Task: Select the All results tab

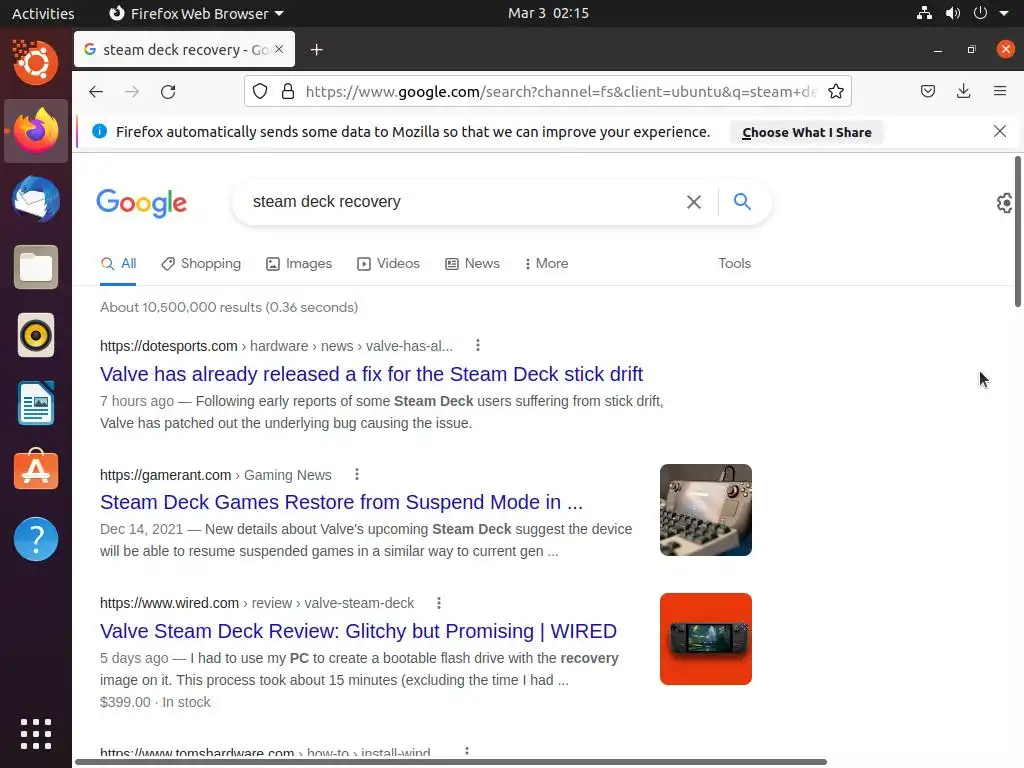Action: pyautogui.click(x=118, y=263)
